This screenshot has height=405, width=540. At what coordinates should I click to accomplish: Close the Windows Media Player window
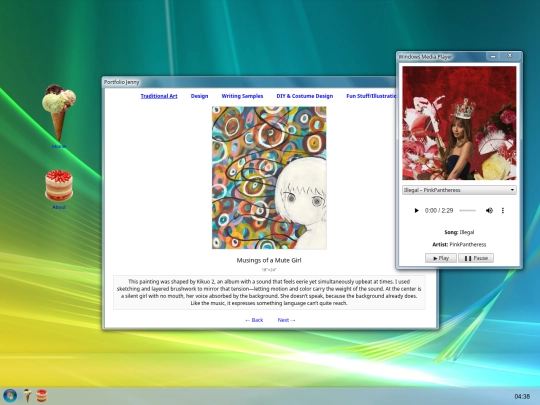[510, 56]
